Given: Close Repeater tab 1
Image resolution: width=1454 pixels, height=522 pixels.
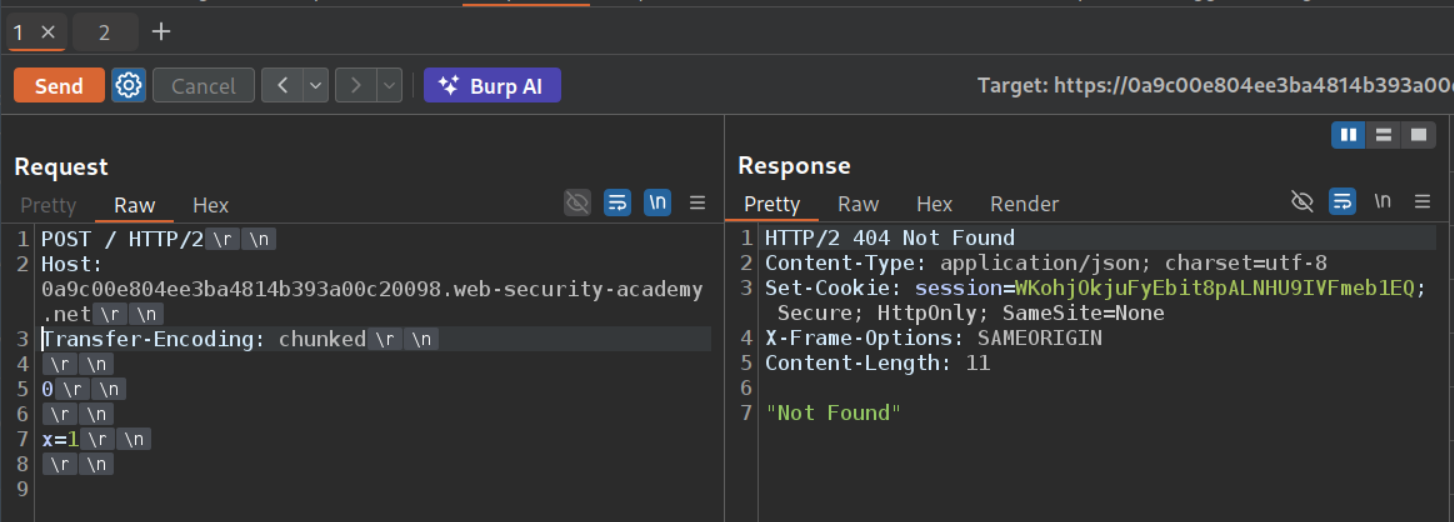Looking at the screenshot, I should click(47, 32).
